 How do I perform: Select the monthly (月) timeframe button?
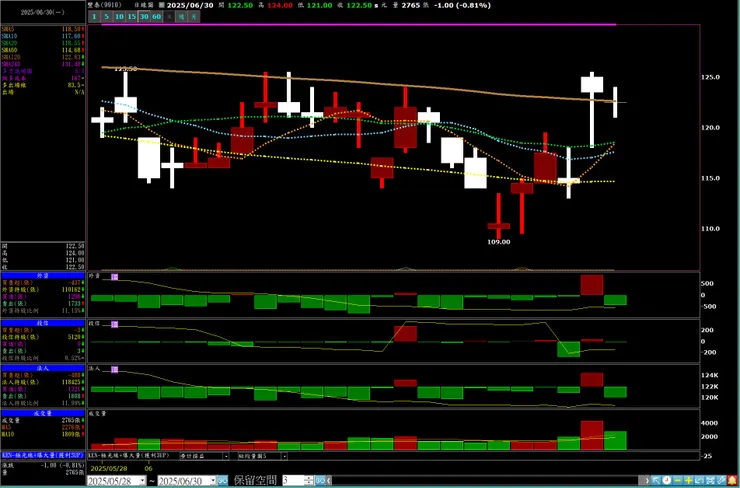[194, 17]
